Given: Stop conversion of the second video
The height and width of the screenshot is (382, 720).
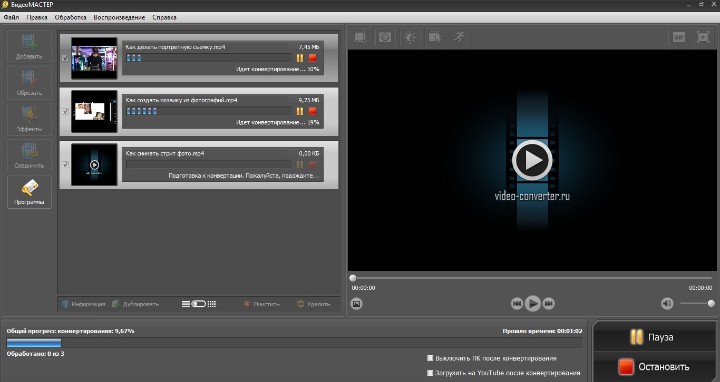Looking at the screenshot, I should 313,111.
